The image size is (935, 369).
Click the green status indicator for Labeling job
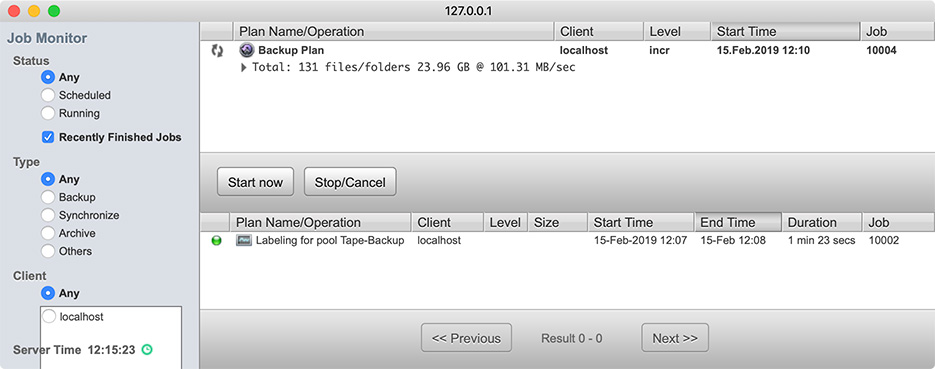point(216,241)
